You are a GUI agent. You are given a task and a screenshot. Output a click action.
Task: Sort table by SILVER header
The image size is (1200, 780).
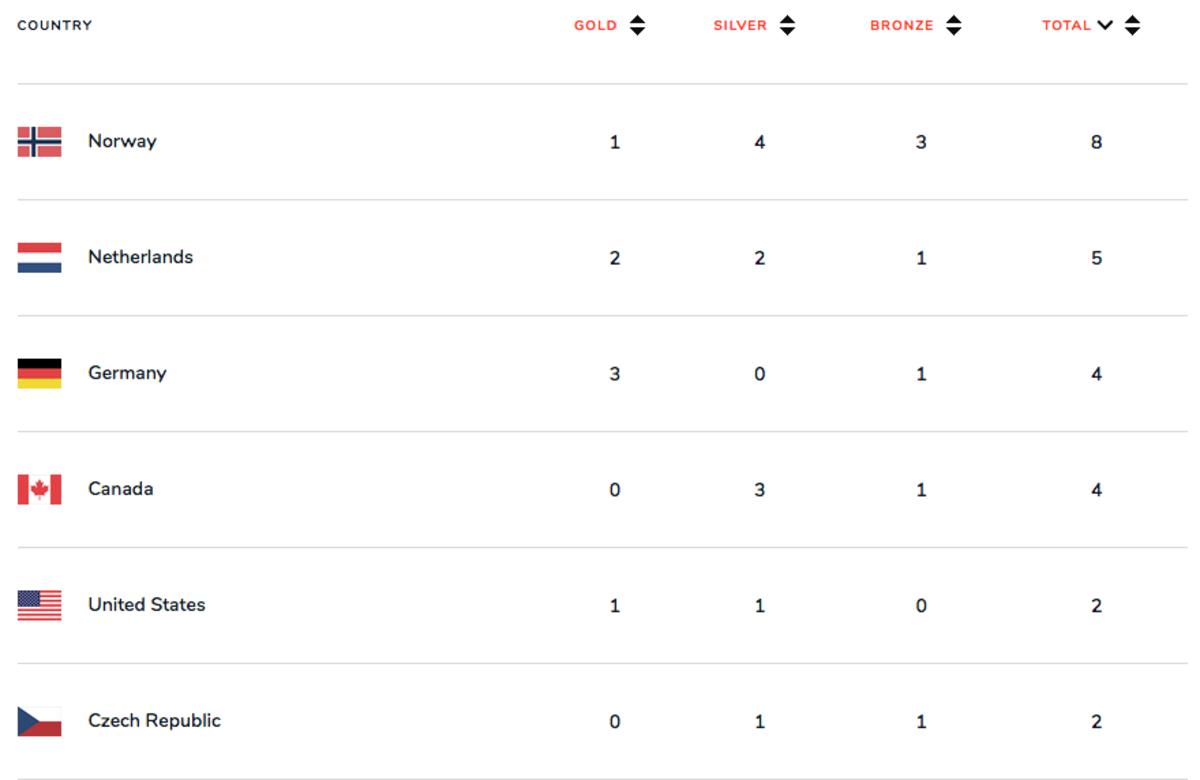point(740,26)
